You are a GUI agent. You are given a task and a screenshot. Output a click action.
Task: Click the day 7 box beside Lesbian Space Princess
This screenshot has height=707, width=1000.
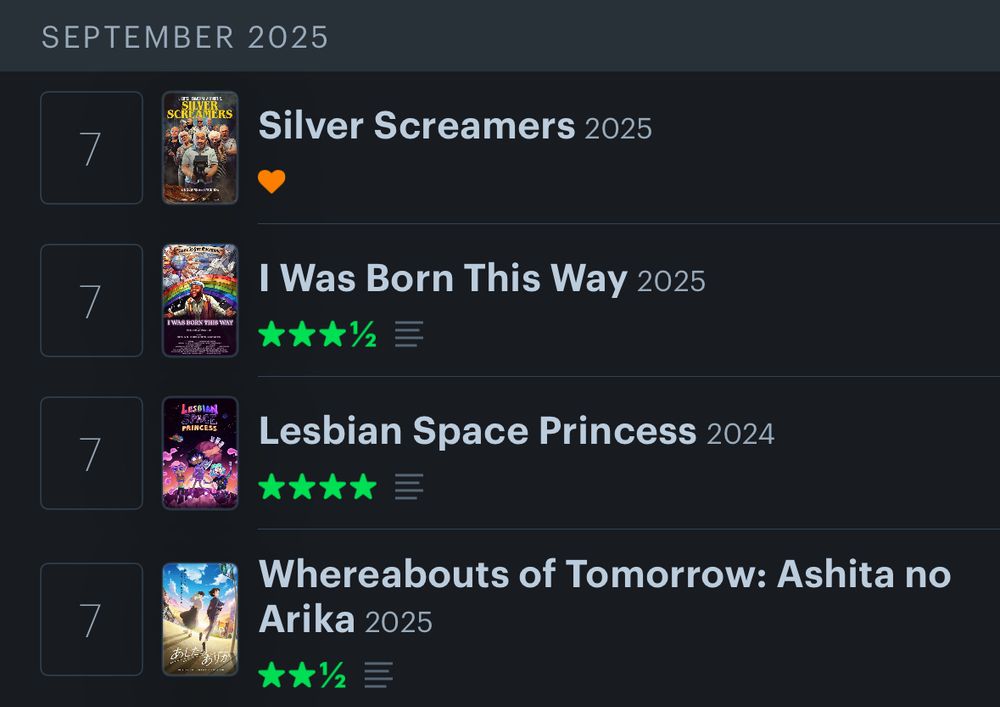click(x=91, y=453)
